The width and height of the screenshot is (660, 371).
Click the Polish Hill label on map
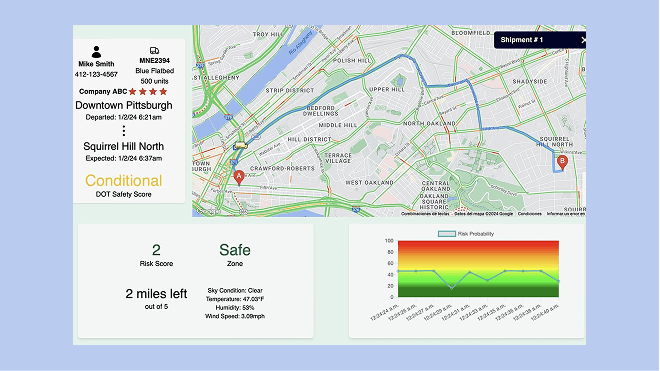tap(352, 61)
